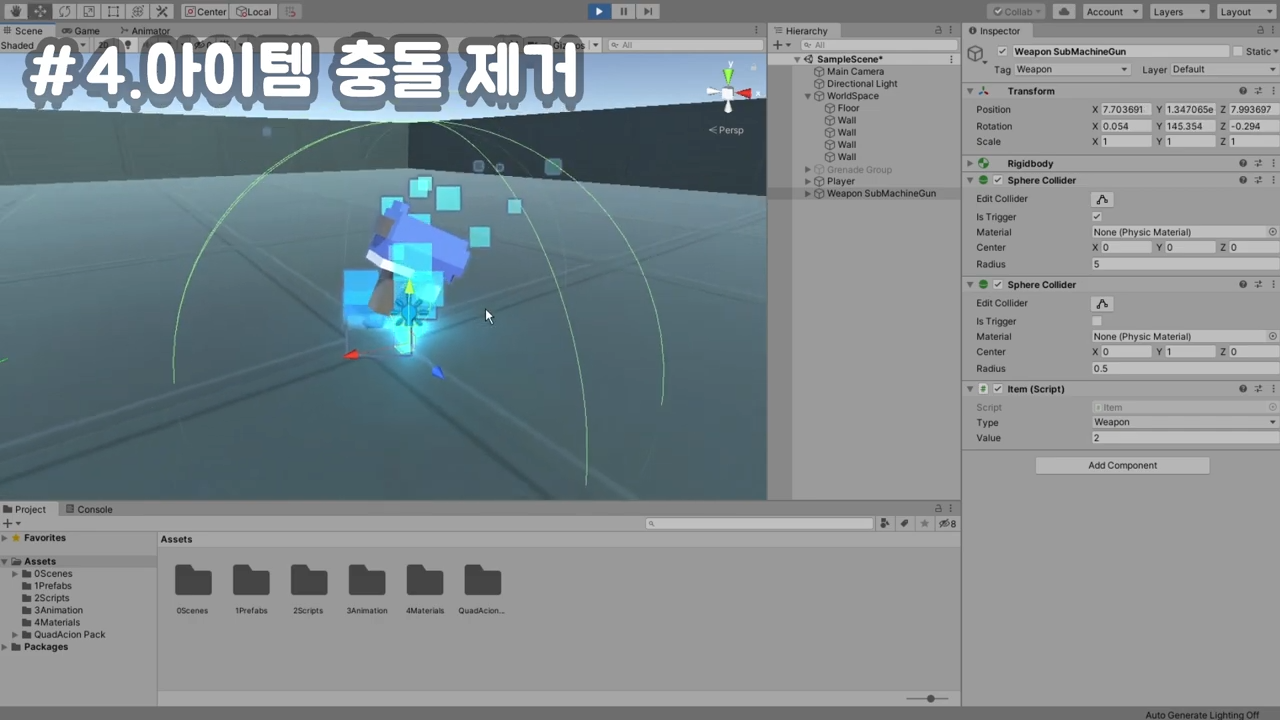Viewport: 1280px width, 720px height.
Task: Open the Console tab
Action: point(89,509)
